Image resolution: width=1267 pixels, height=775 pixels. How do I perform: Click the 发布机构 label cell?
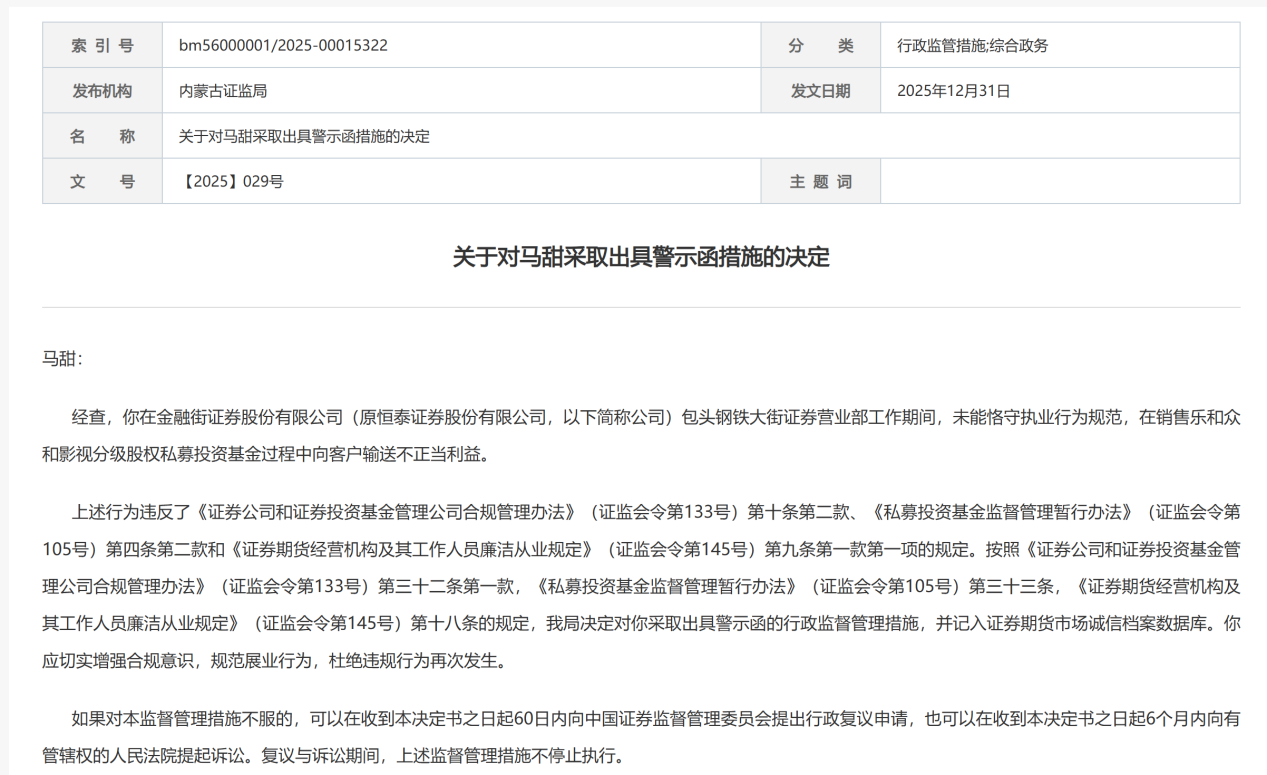pos(102,91)
